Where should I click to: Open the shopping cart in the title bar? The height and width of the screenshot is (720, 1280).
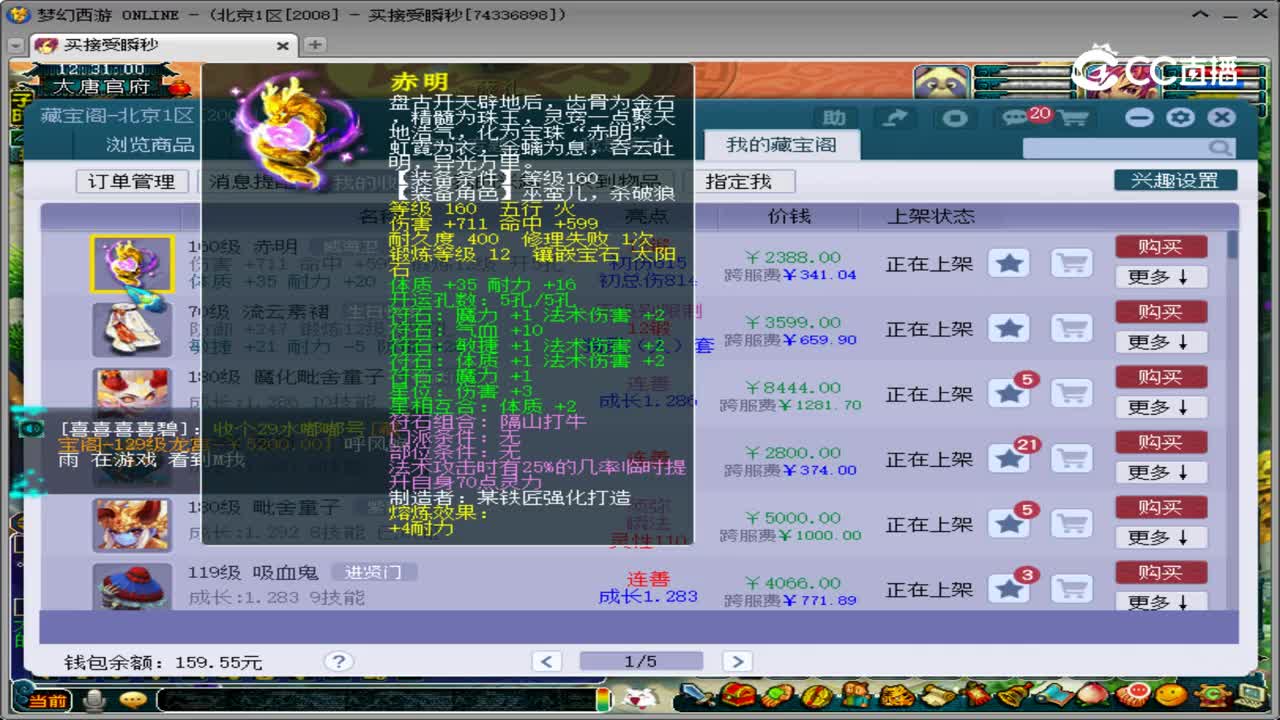(1073, 118)
